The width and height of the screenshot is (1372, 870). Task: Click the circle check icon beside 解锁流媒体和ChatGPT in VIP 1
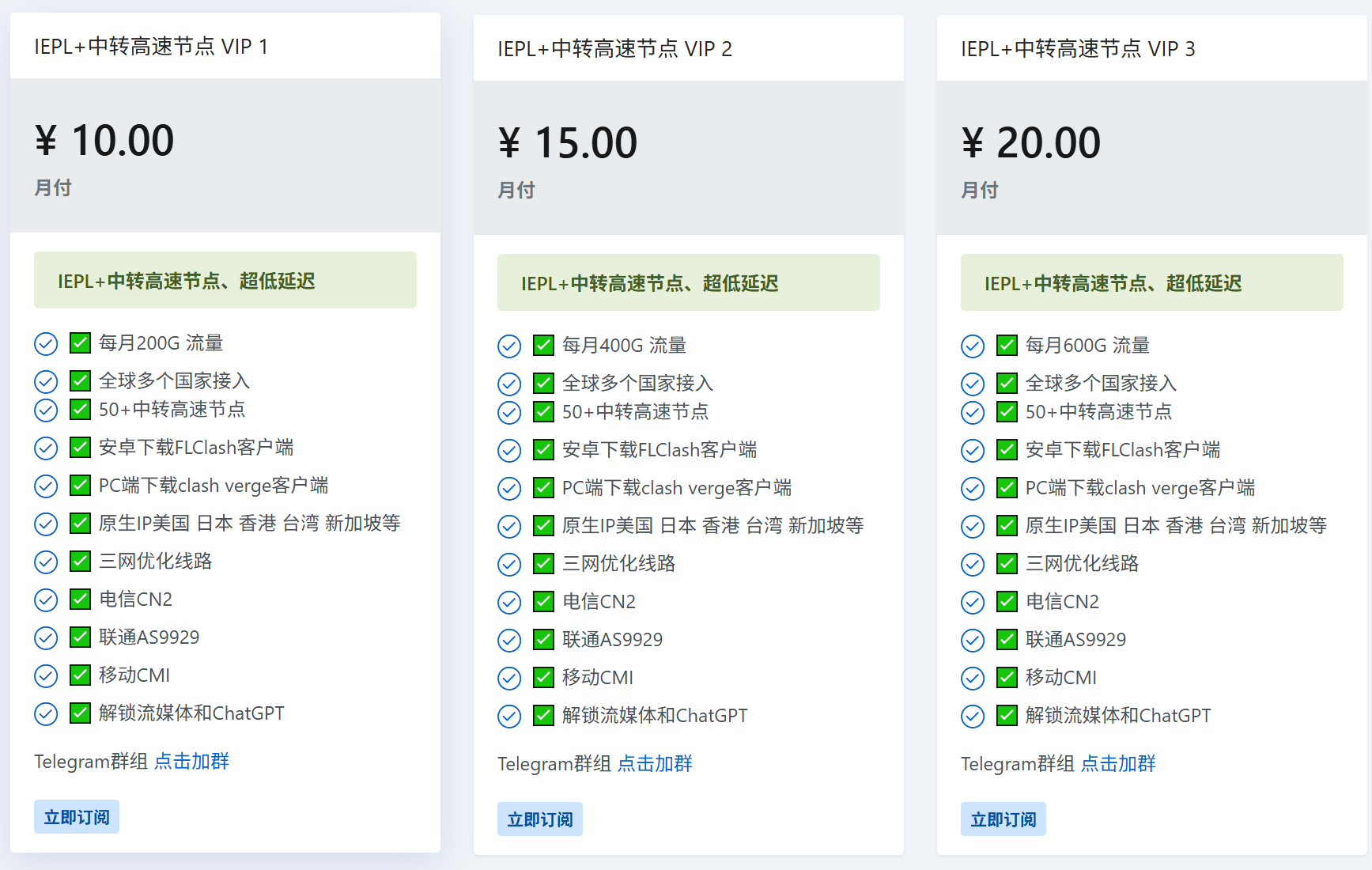[46, 714]
